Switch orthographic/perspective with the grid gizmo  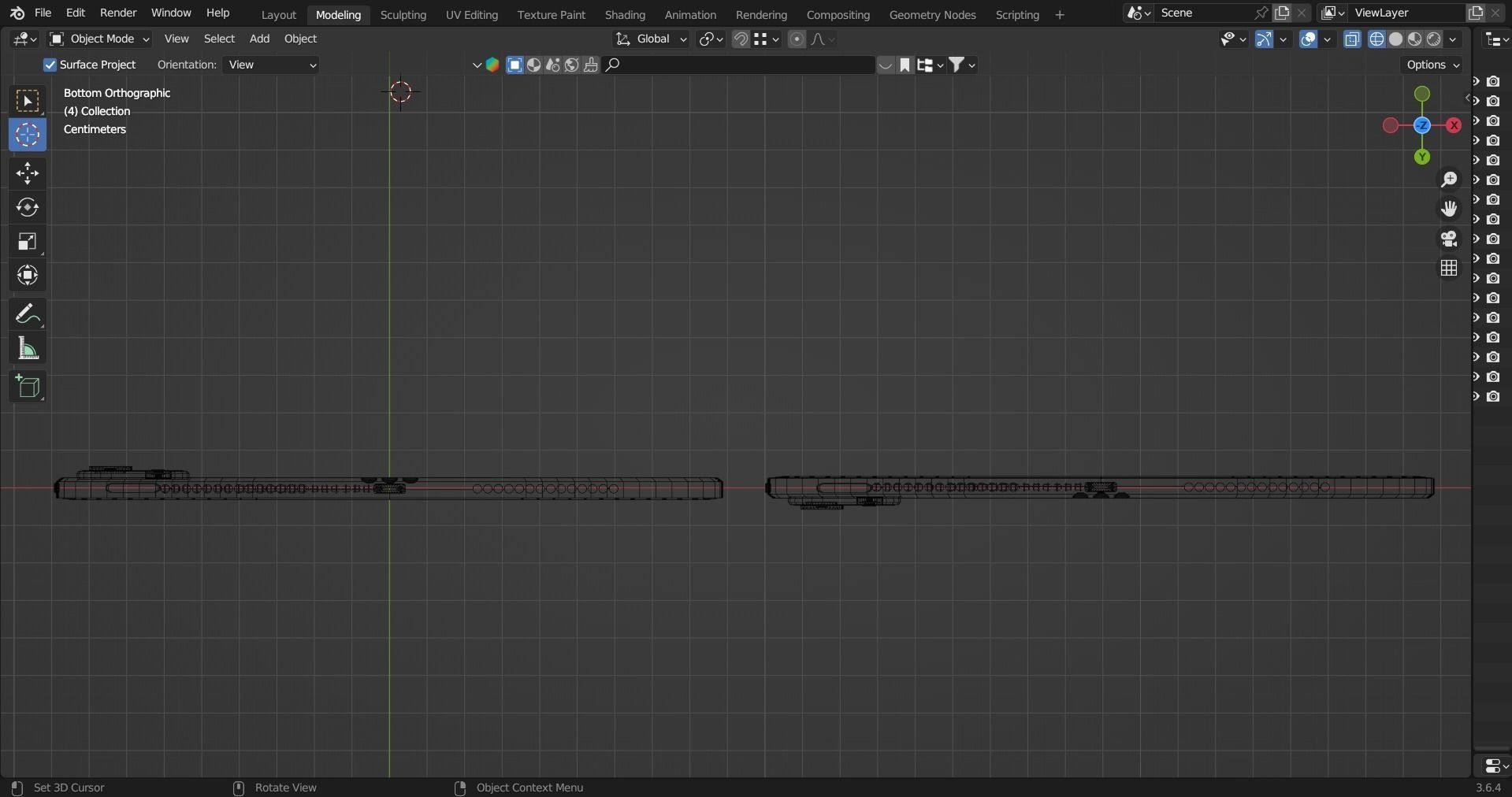click(1449, 268)
